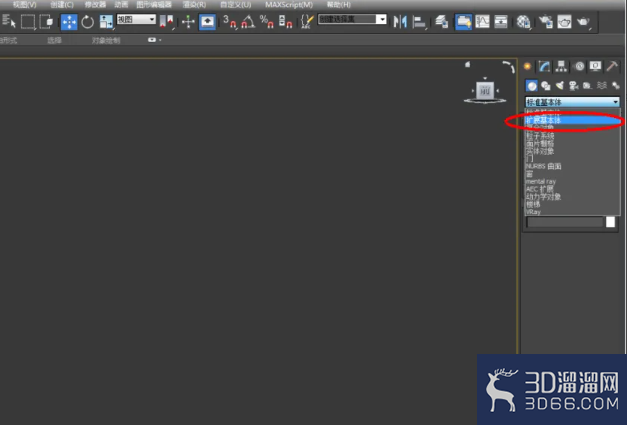This screenshot has width=627, height=425.
Task: Switch to the Modify command panel tab
Action: point(544,66)
